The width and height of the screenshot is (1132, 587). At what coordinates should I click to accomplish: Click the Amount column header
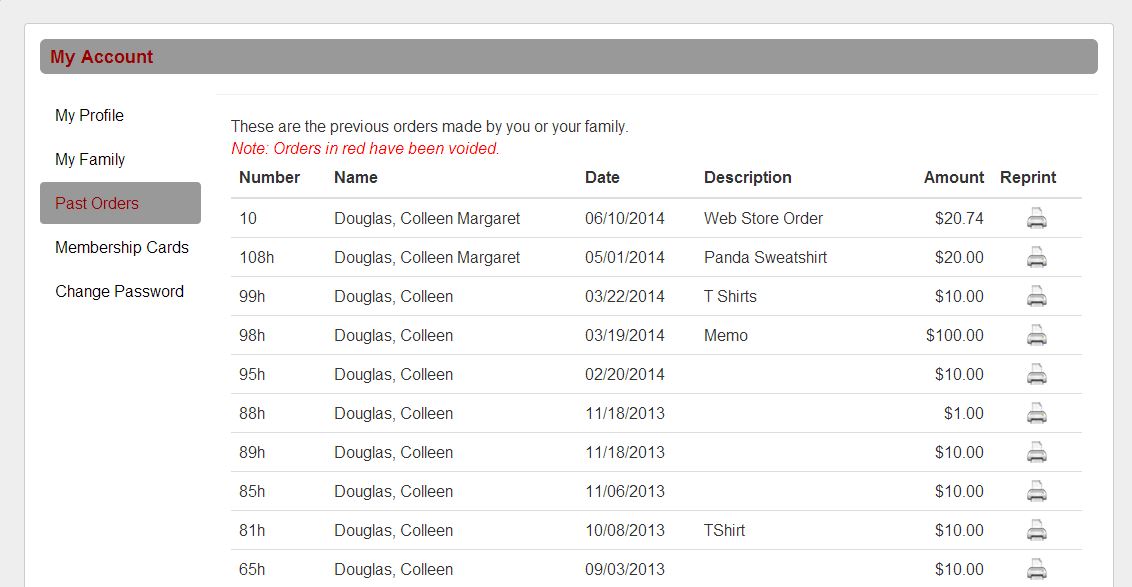coord(954,178)
